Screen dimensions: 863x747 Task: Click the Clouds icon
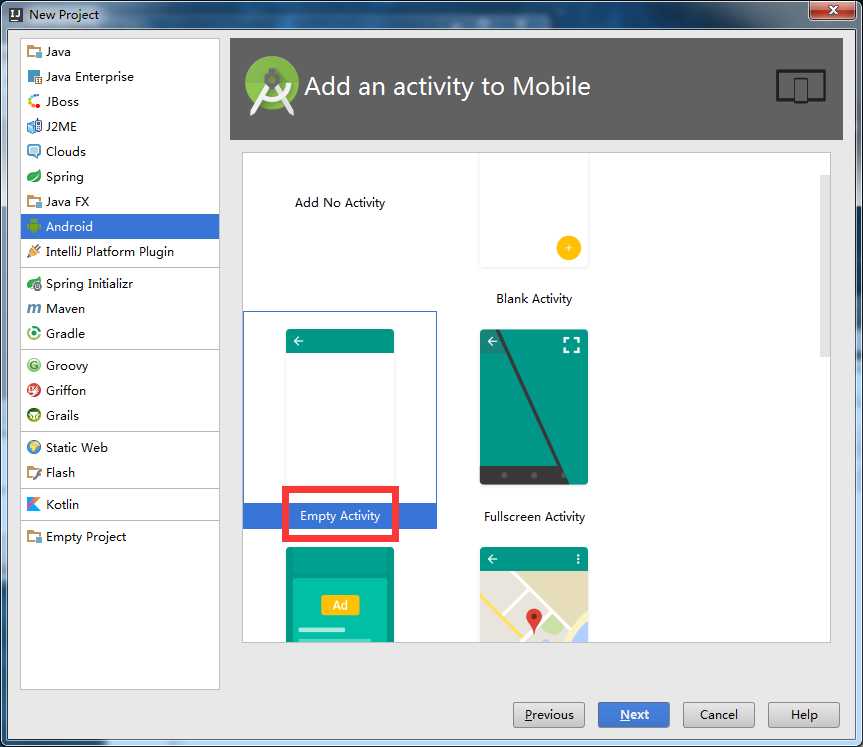[x=34, y=151]
